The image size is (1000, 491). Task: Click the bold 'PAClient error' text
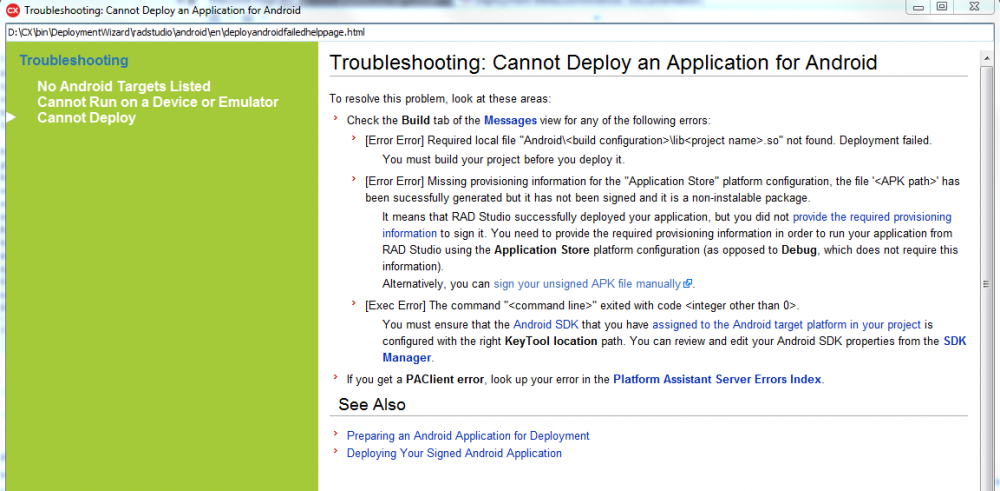coord(446,379)
